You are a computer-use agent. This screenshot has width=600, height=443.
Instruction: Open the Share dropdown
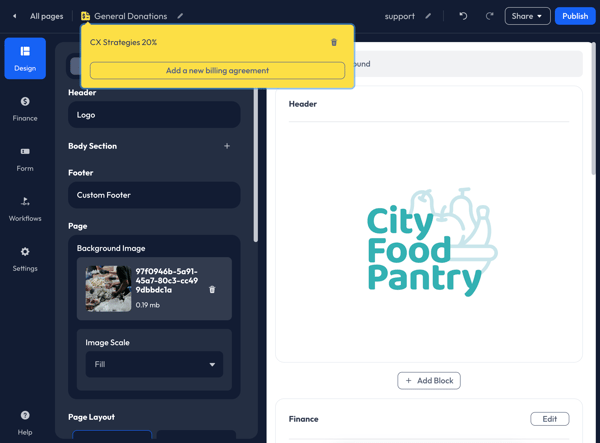pos(527,16)
